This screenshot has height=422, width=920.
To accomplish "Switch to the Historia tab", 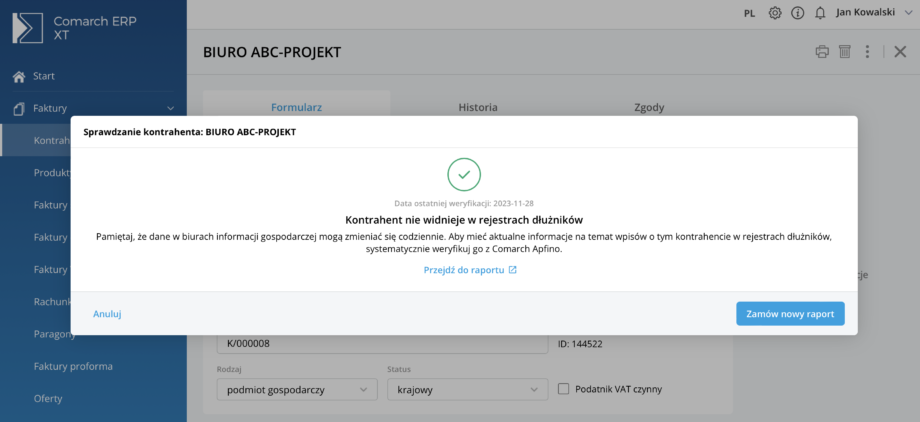I will point(477,107).
